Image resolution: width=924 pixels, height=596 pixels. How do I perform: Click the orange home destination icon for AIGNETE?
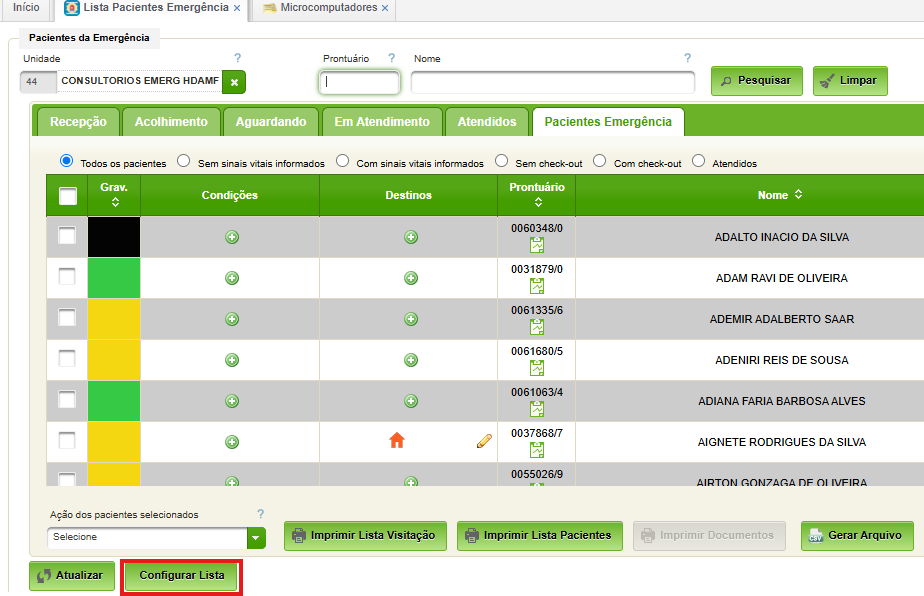[x=397, y=440]
